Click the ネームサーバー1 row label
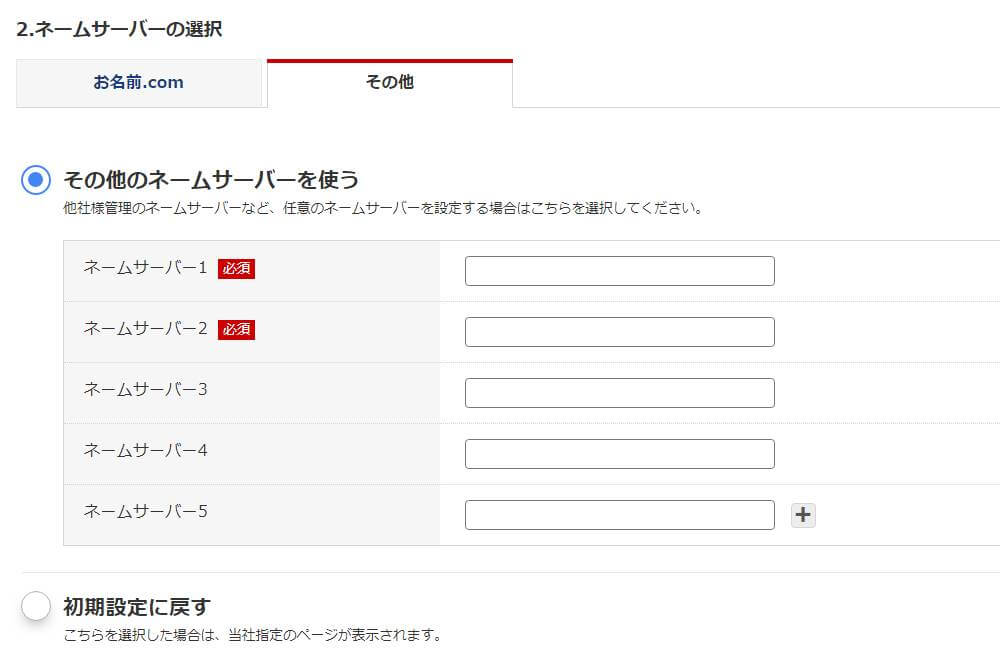Screen dimensions: 1000x650 coord(145,268)
